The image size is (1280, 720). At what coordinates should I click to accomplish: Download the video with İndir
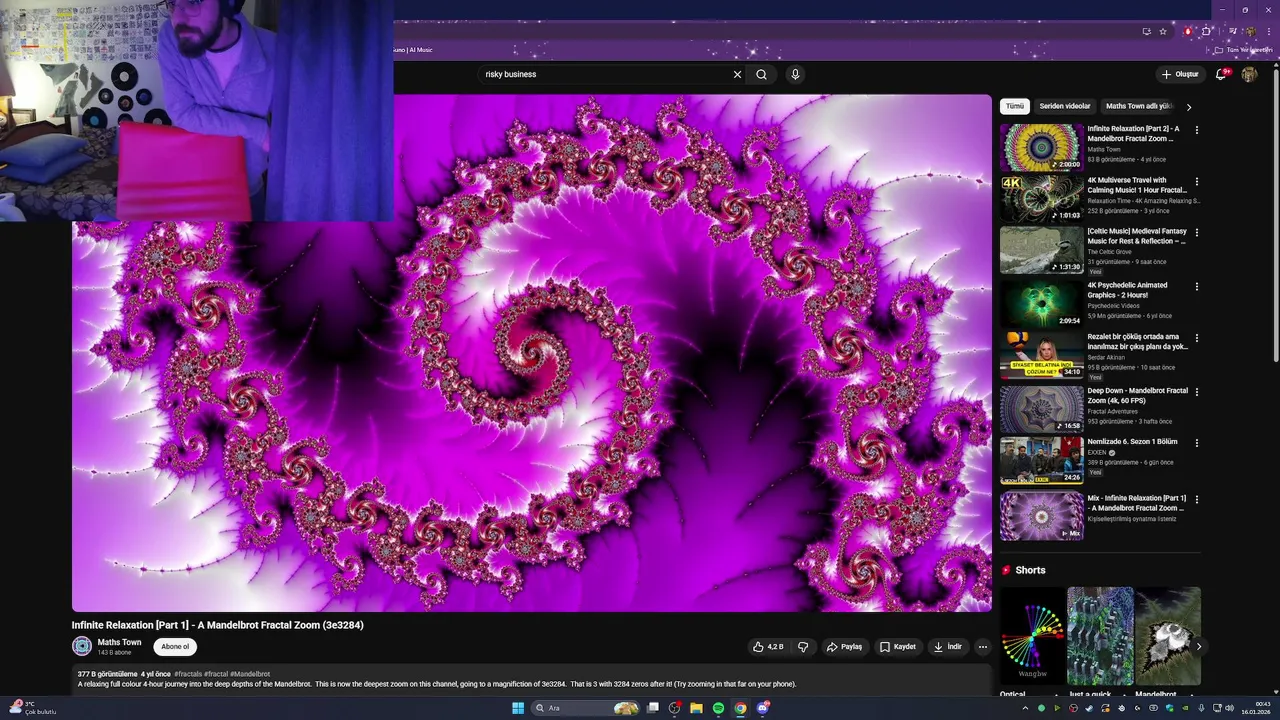947,647
